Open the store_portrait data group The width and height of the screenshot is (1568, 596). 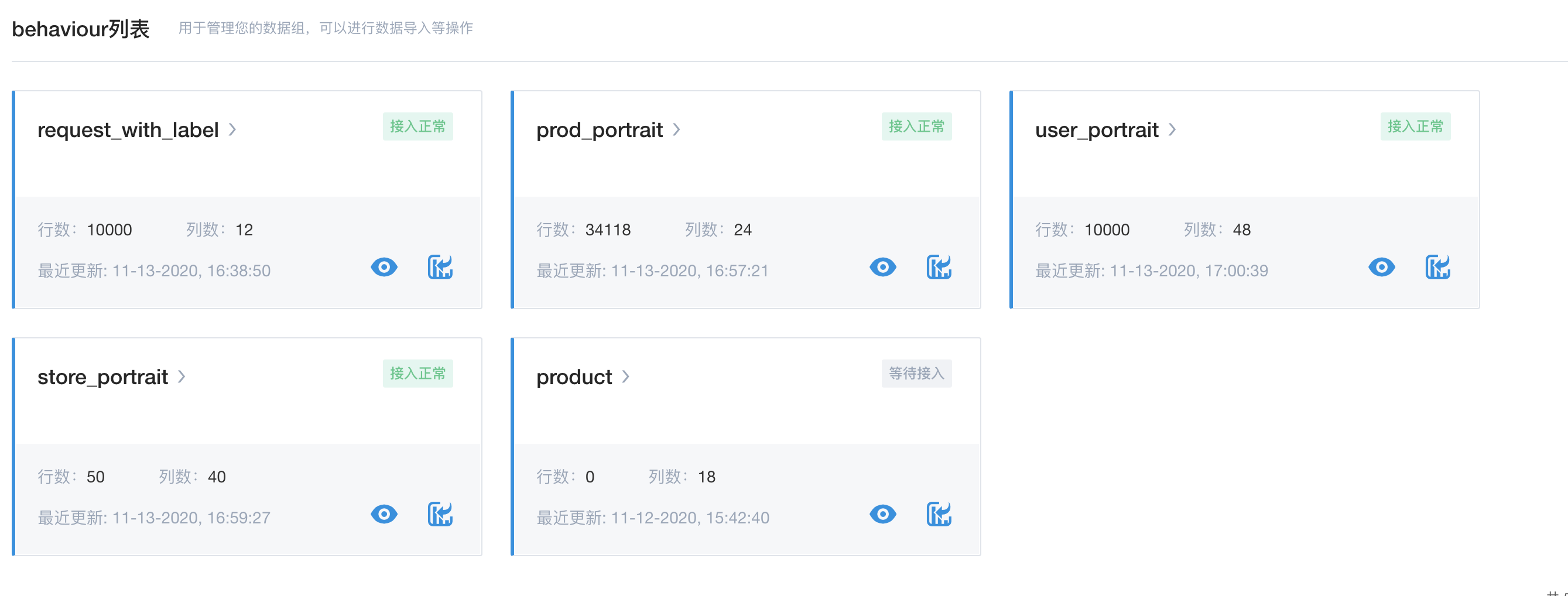(102, 378)
